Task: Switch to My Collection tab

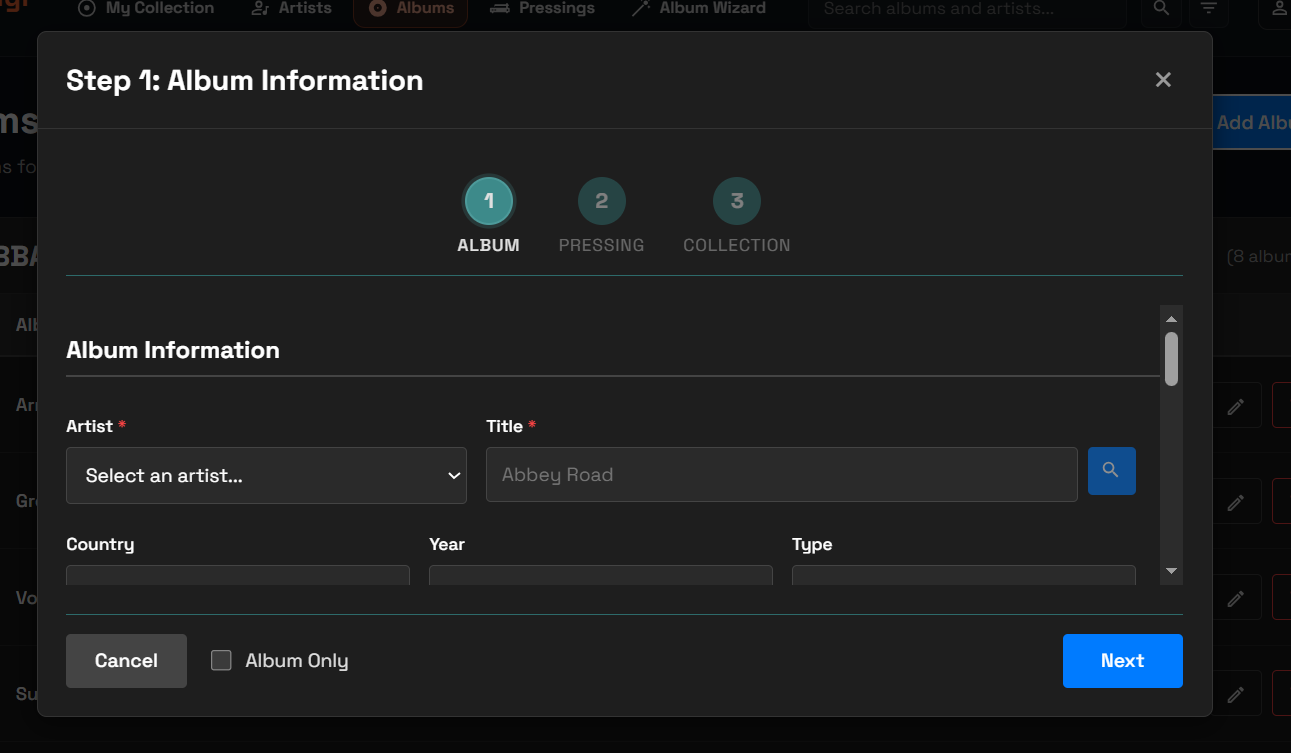Action: click(x=146, y=9)
